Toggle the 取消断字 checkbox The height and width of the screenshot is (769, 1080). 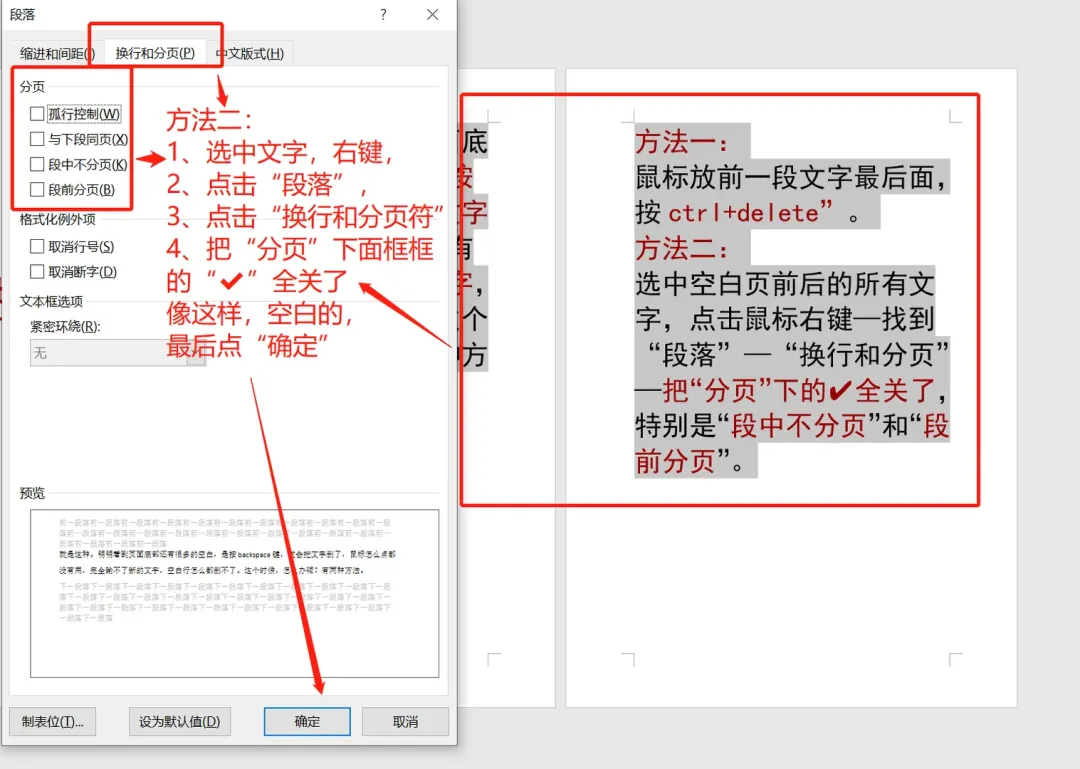[x=37, y=272]
